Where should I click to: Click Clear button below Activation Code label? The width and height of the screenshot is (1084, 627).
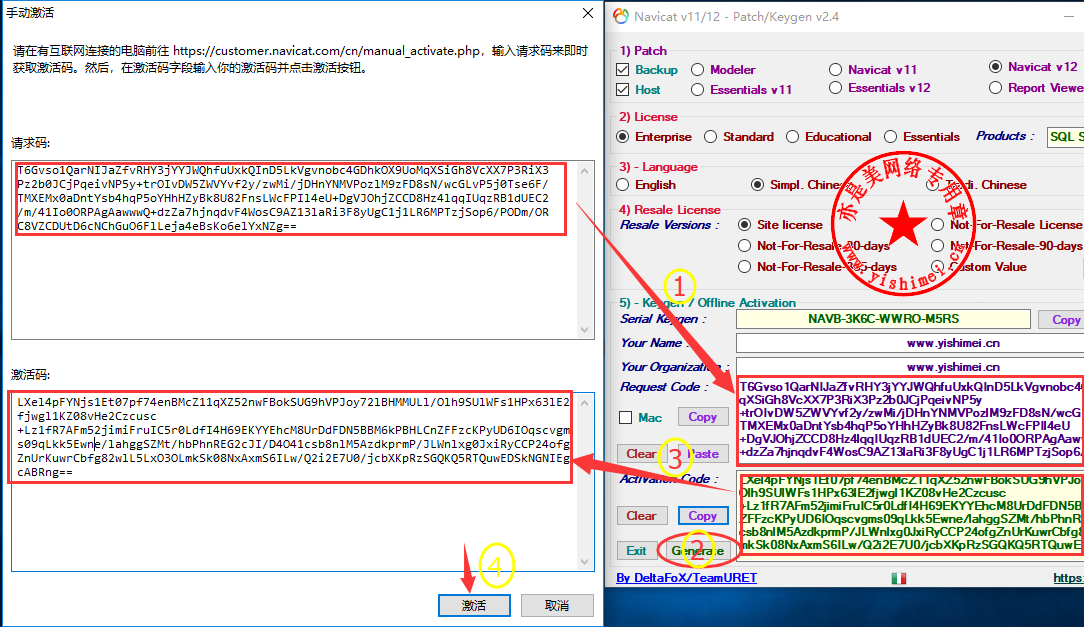(x=642, y=516)
